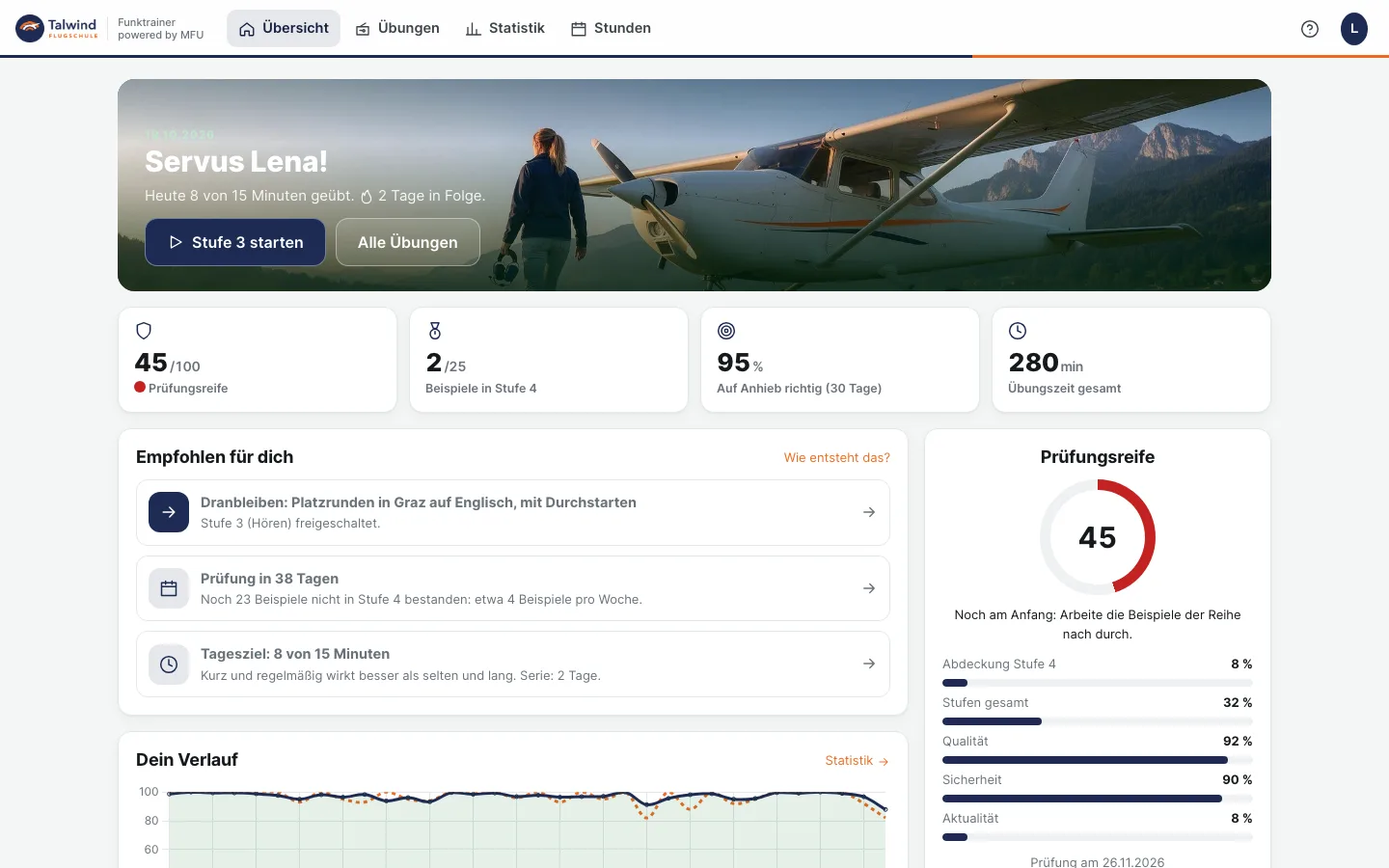Click the clock icon beside Tagesziel
The image size is (1389, 868).
pyautogui.click(x=169, y=664)
